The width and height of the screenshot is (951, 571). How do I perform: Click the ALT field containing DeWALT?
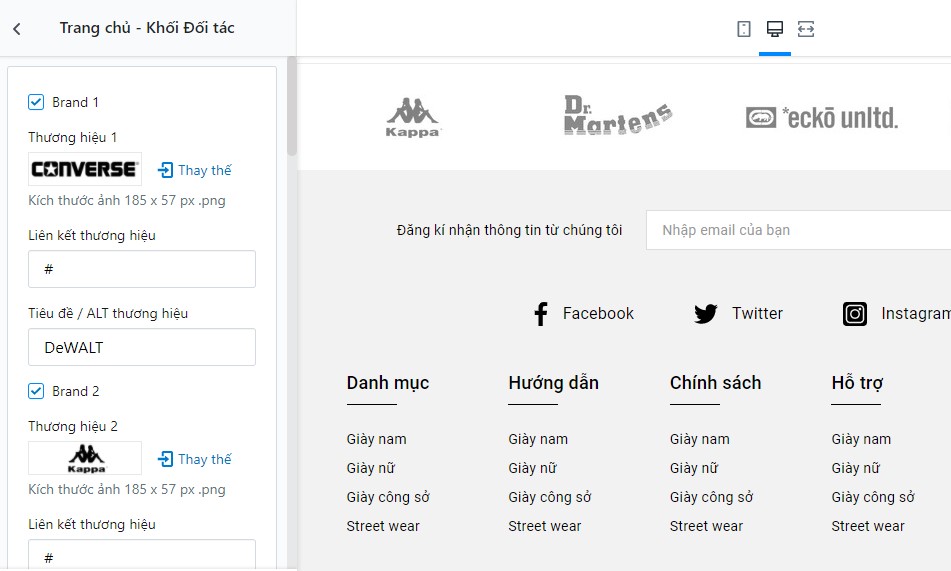click(x=142, y=347)
